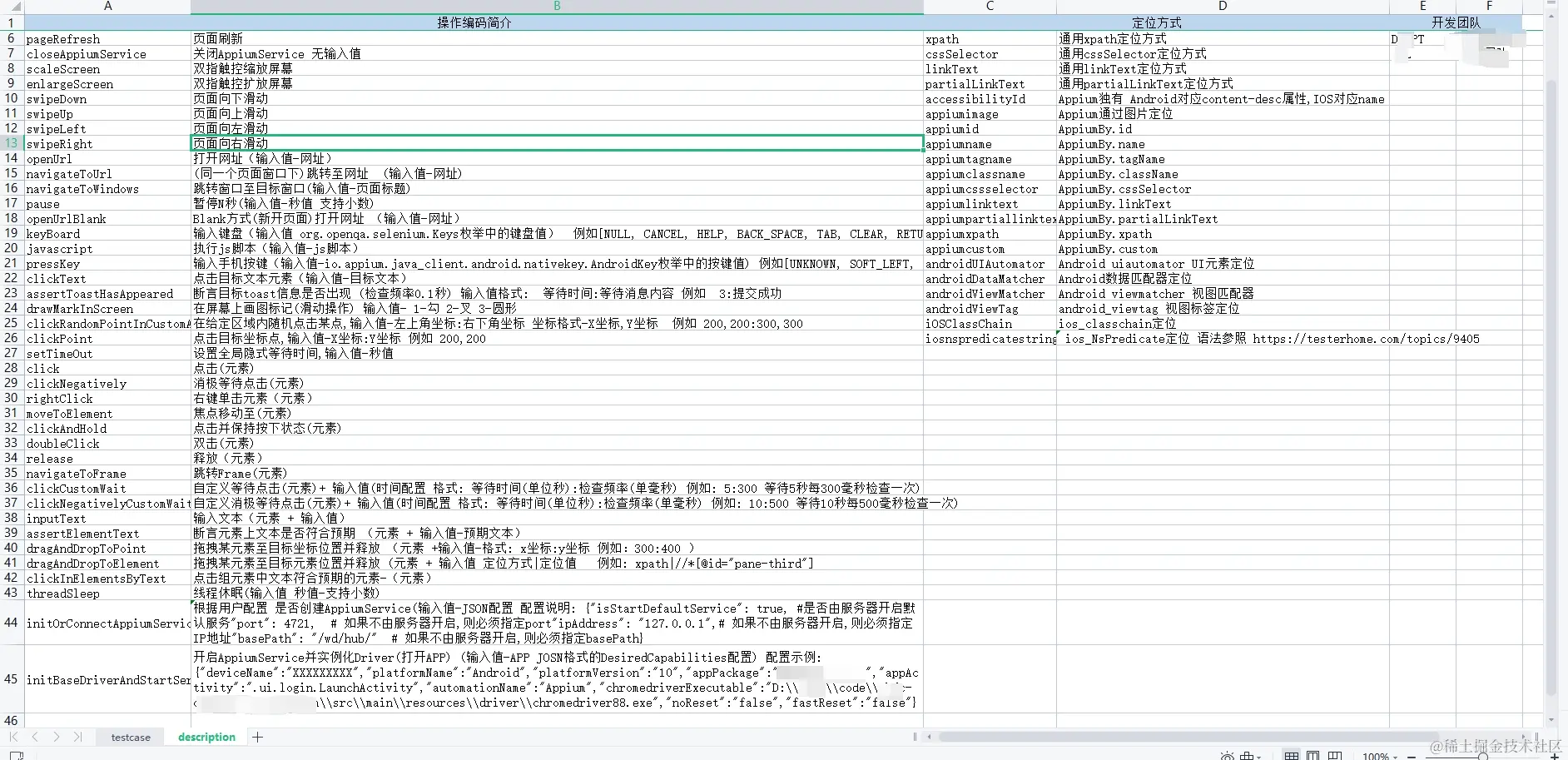The width and height of the screenshot is (1568, 760).
Task: Select the description sheet tab
Action: pyautogui.click(x=206, y=738)
